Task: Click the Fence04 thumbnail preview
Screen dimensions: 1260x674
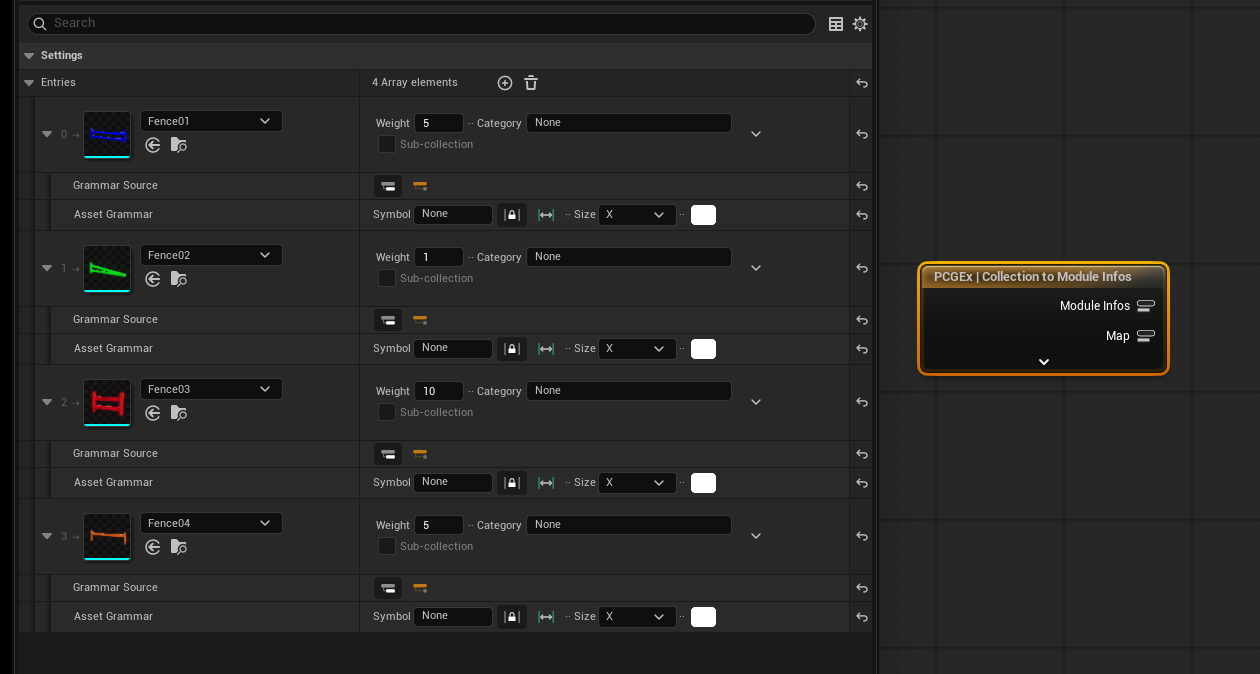Action: pyautogui.click(x=107, y=537)
